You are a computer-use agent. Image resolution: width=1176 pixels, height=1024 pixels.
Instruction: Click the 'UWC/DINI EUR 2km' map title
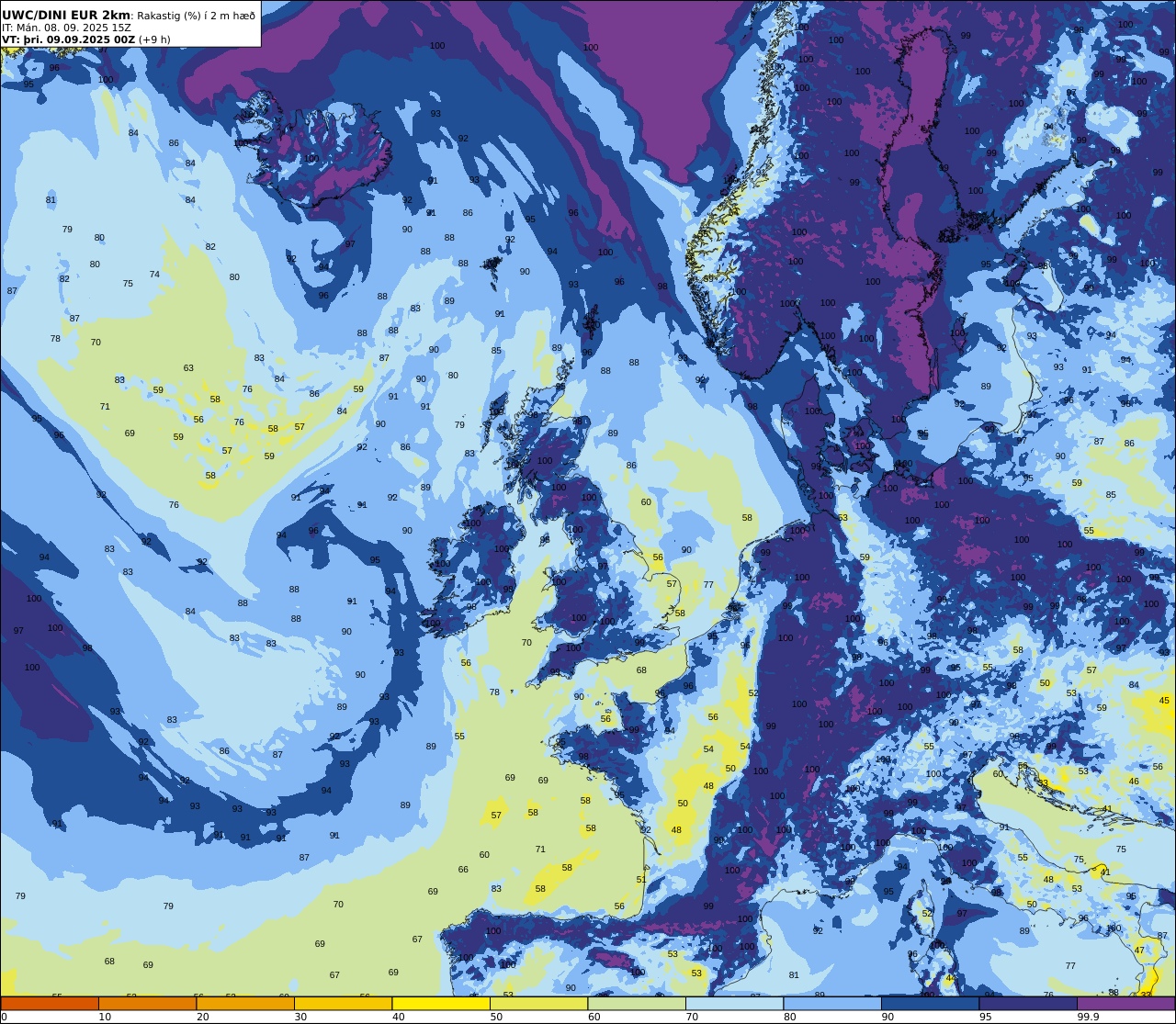[66, 15]
